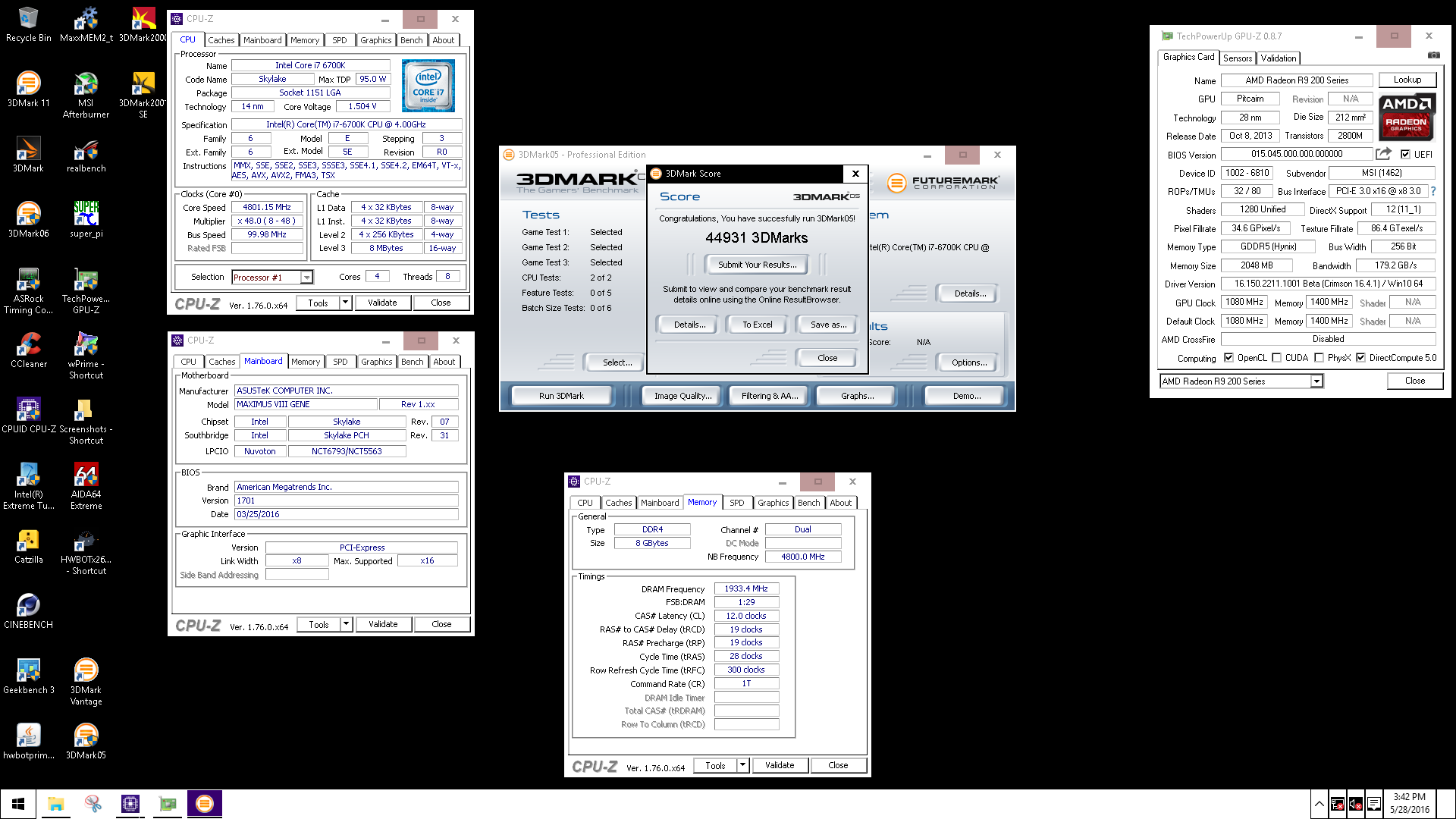1456x819 pixels.
Task: Expand Tools dropdown arrow in CPU tab window
Action: 345,303
